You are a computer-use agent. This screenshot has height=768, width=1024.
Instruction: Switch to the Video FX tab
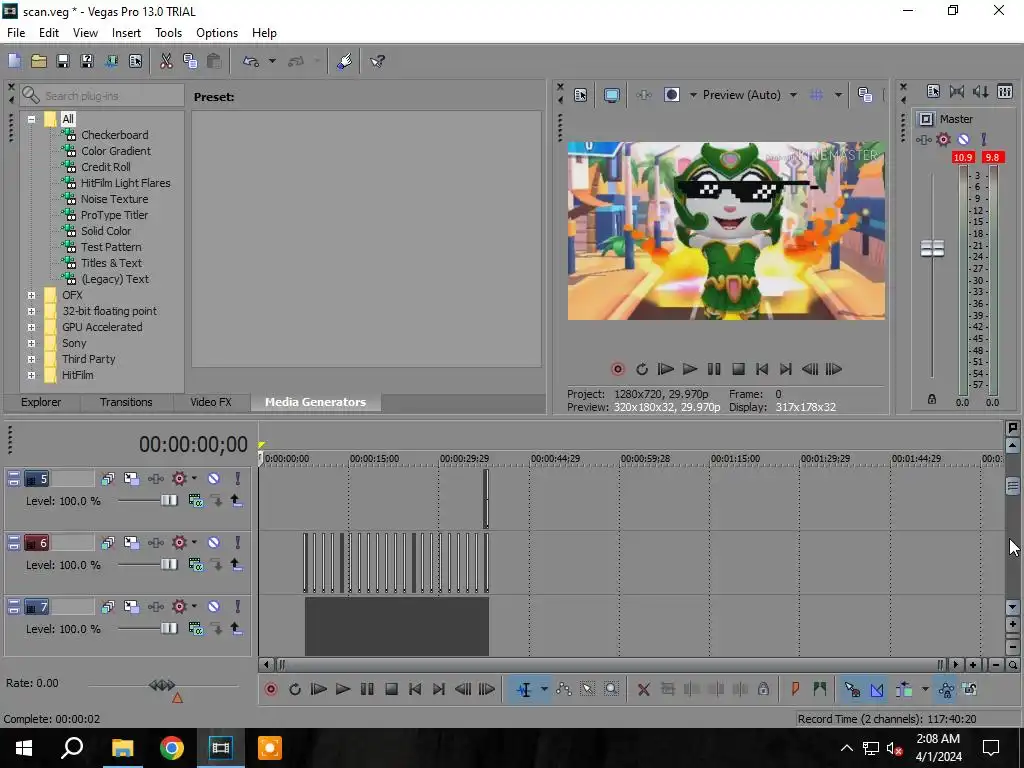click(211, 402)
